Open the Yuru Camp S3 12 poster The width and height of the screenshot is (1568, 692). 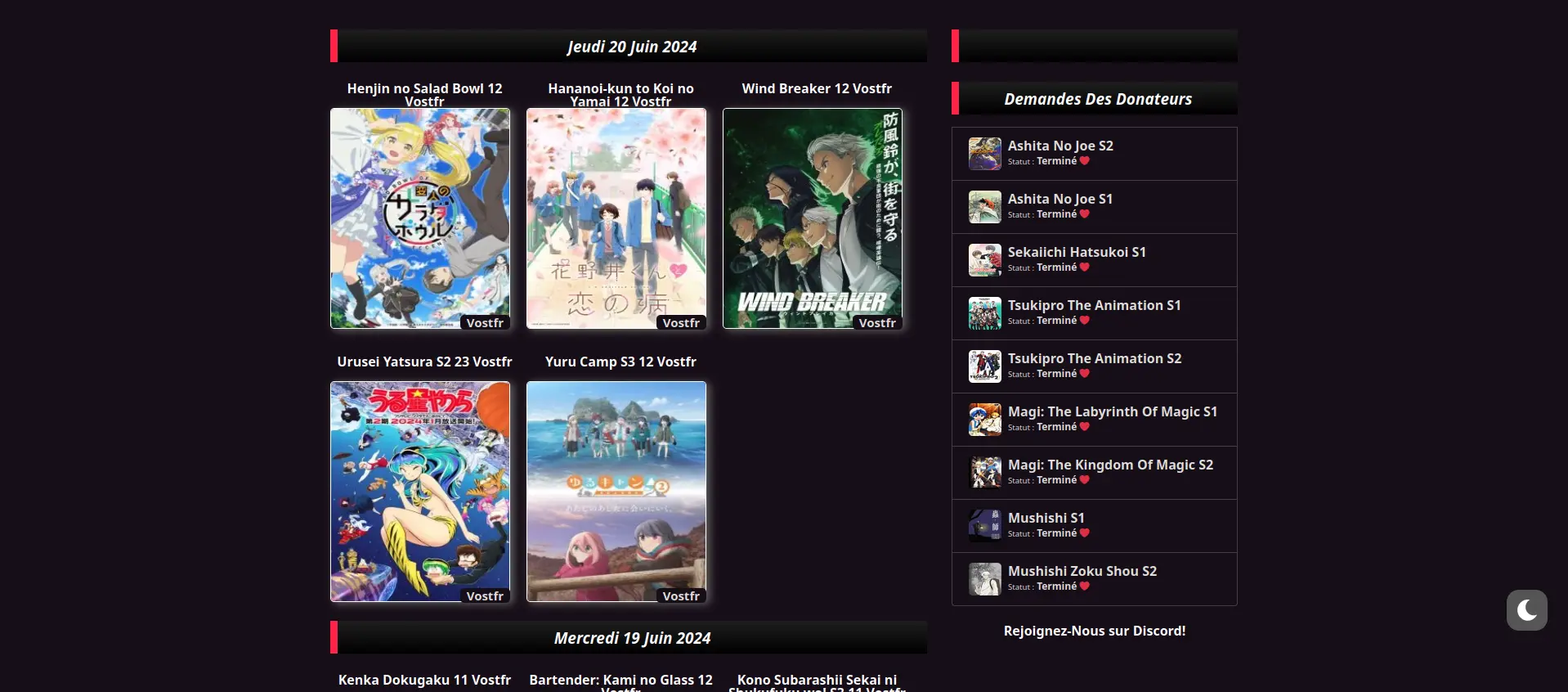click(x=616, y=492)
